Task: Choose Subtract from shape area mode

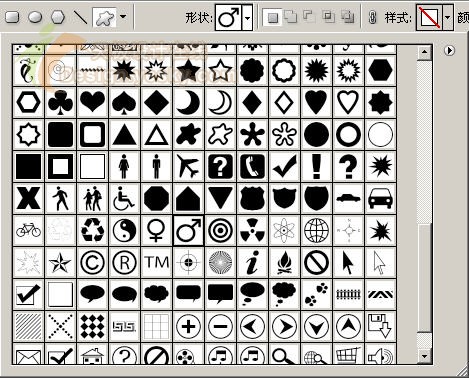Action: tap(309, 16)
